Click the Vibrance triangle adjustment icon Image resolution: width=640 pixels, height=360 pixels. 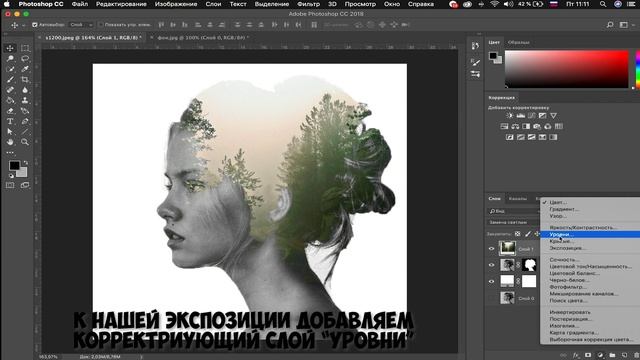pos(553,116)
